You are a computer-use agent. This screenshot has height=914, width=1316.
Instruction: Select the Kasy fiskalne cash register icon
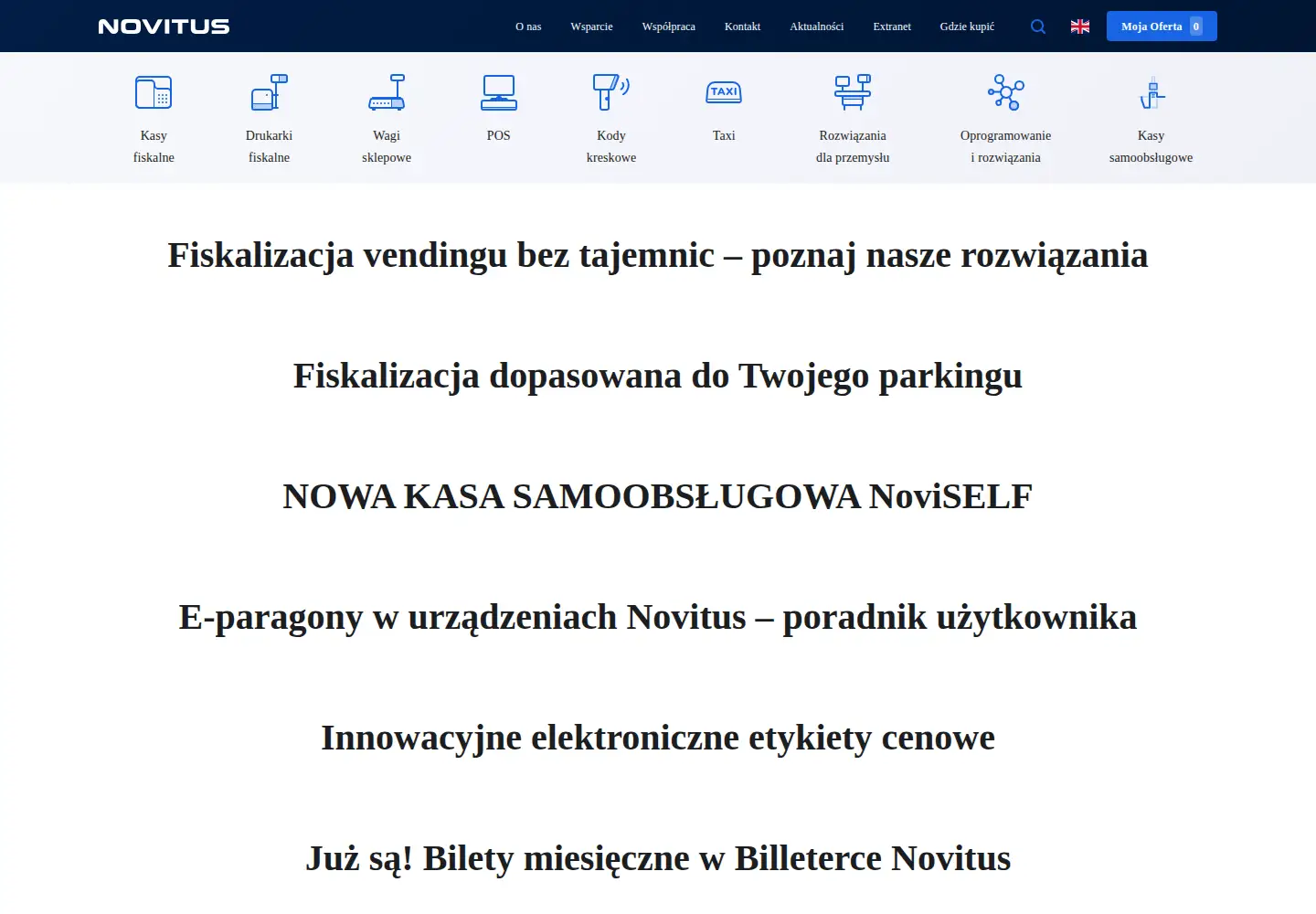pyautogui.click(x=154, y=92)
